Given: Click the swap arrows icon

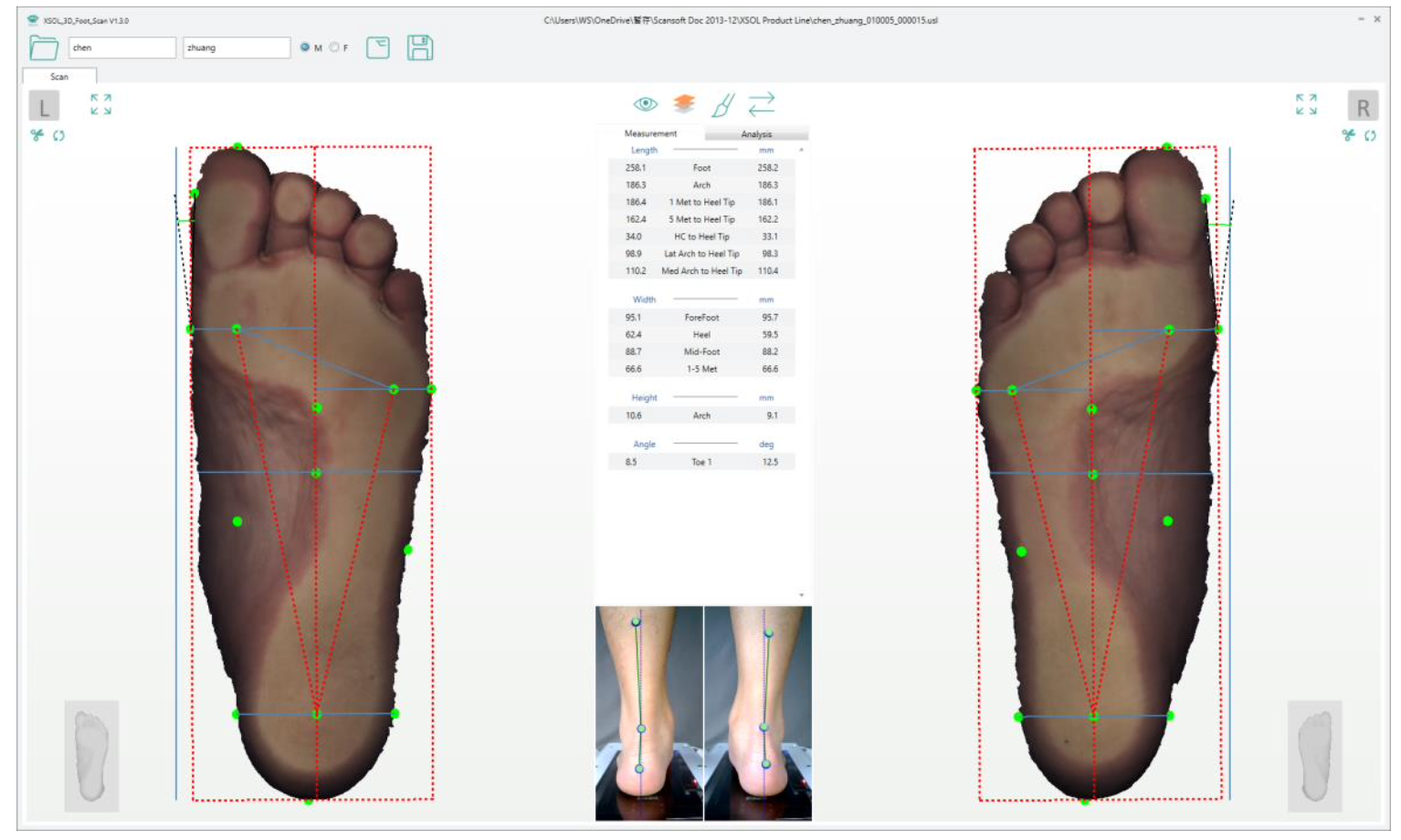Looking at the screenshot, I should tap(762, 104).
